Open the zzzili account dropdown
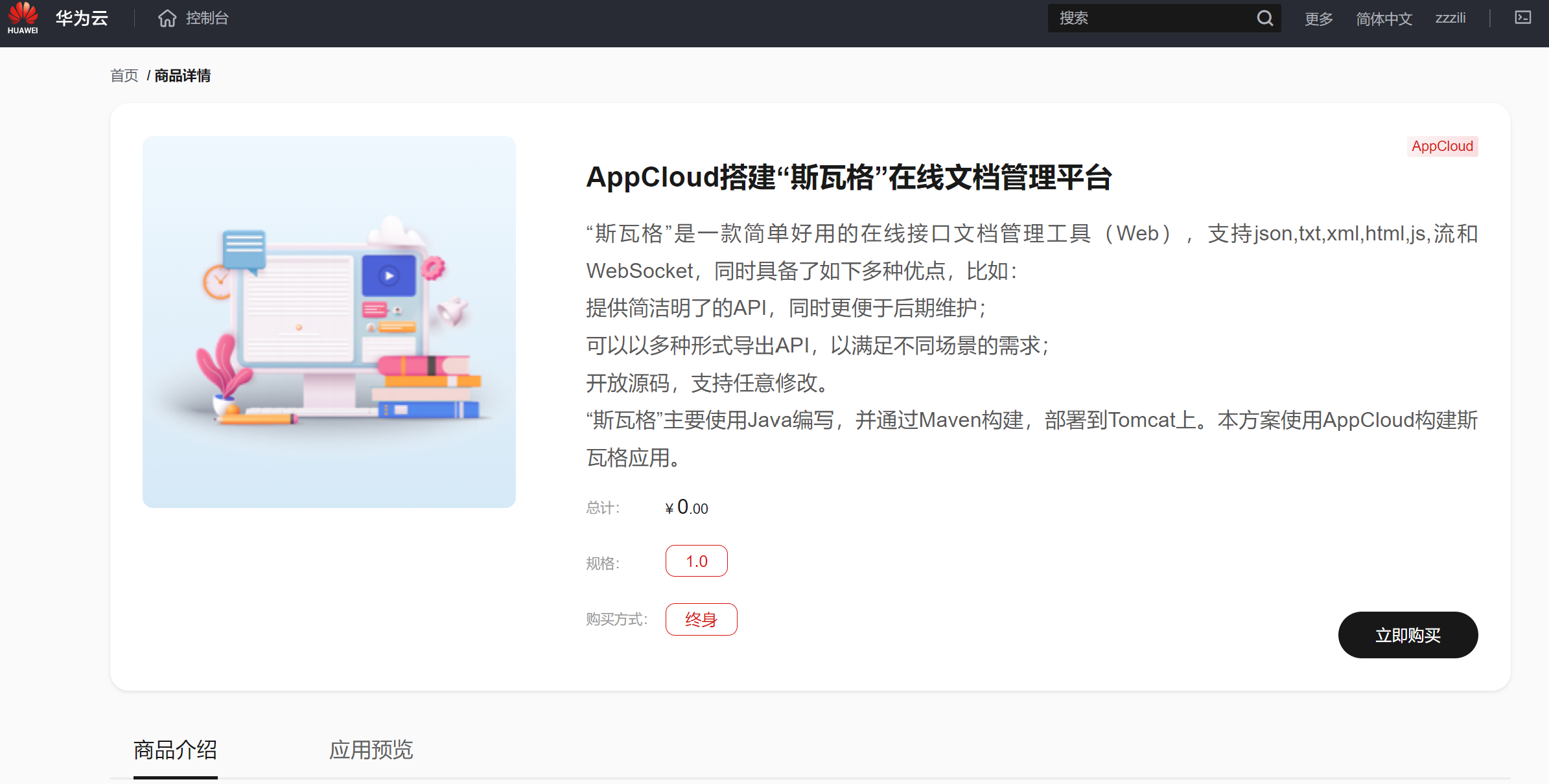The width and height of the screenshot is (1549, 784). click(x=1452, y=18)
